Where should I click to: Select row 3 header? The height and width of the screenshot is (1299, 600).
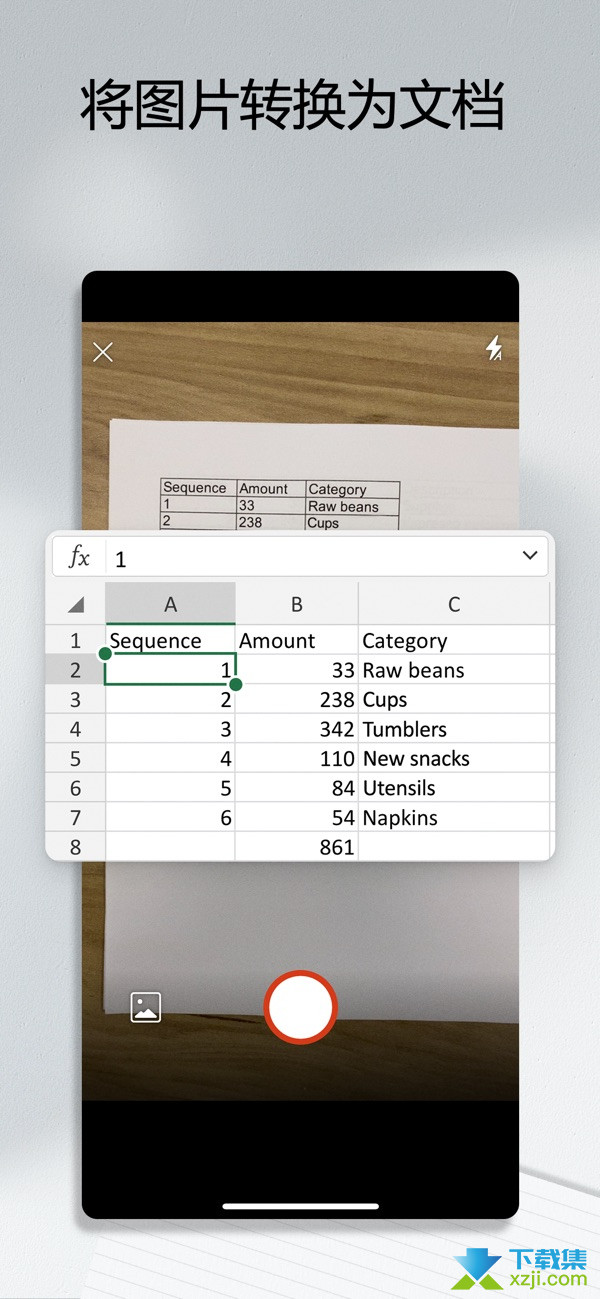(x=75, y=699)
